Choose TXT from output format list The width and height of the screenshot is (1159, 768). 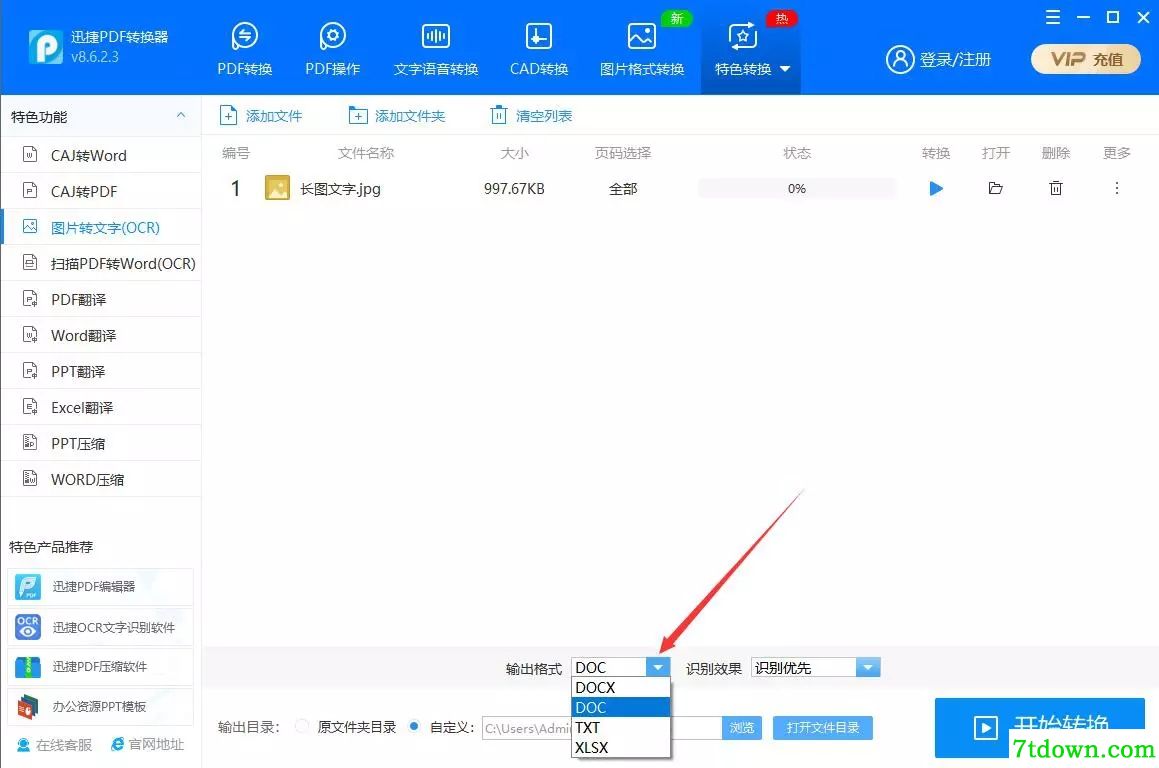coord(621,727)
